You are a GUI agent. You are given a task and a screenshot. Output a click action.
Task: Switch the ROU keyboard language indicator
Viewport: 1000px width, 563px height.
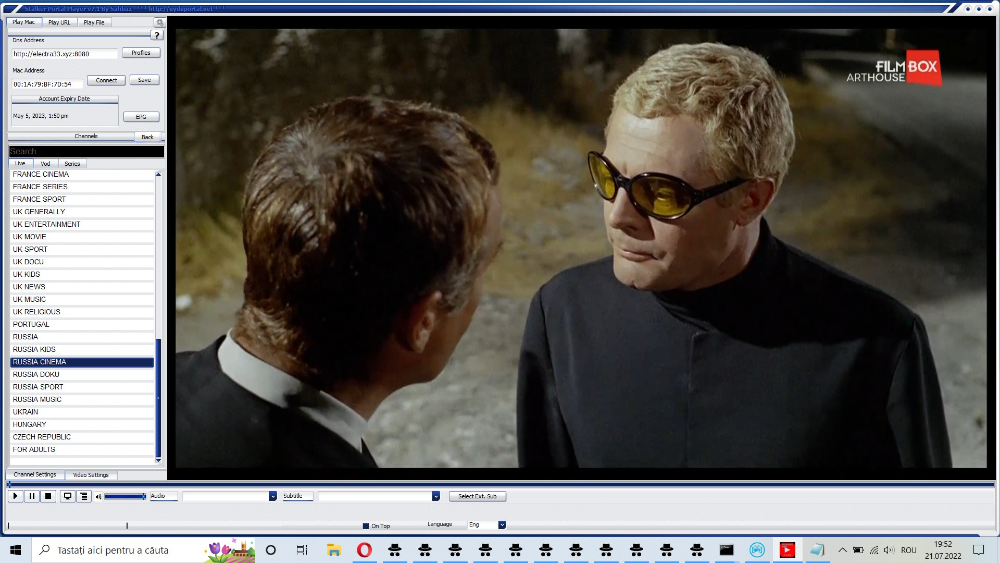909,550
